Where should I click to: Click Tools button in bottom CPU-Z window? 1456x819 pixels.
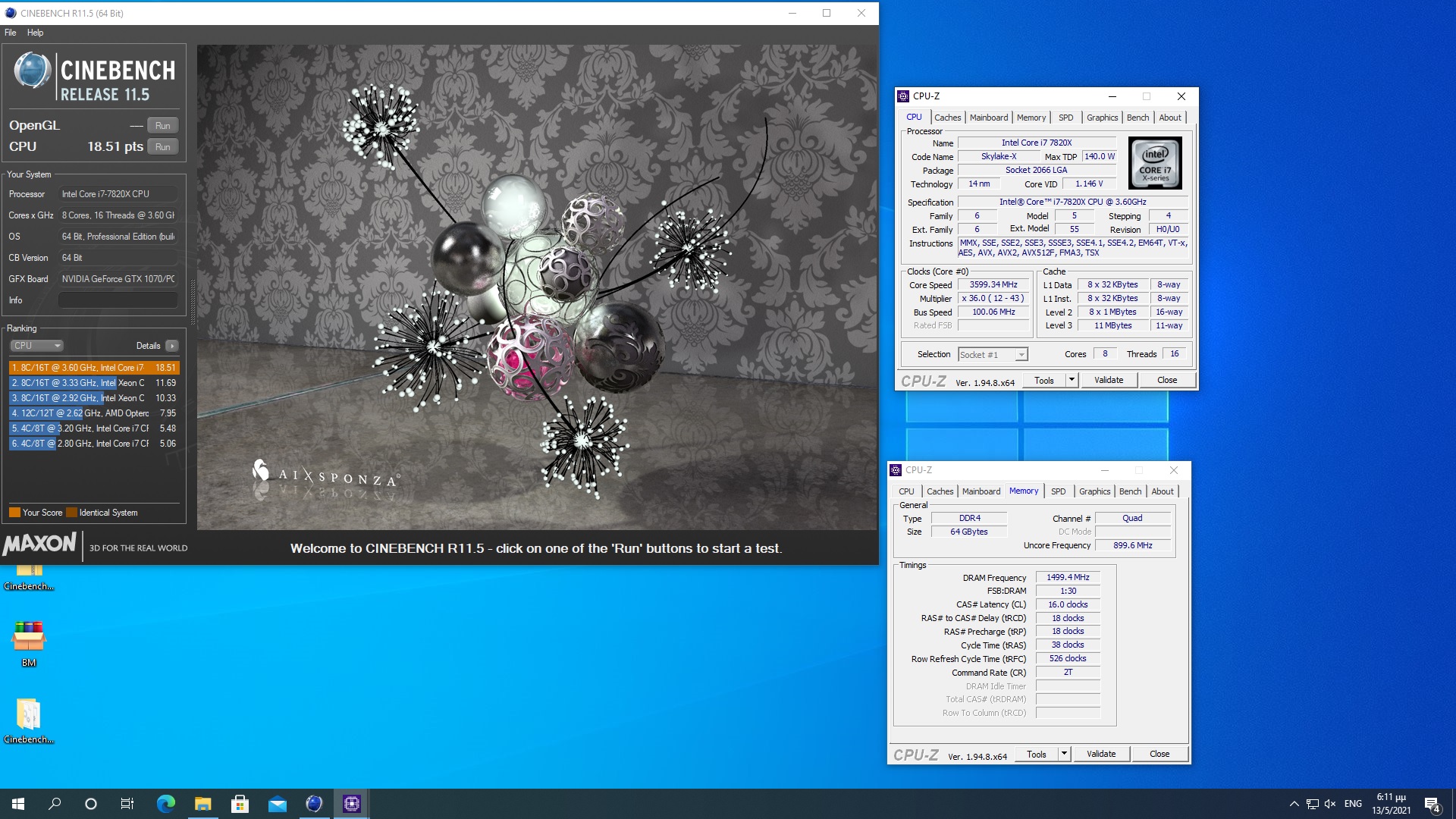[1037, 755]
